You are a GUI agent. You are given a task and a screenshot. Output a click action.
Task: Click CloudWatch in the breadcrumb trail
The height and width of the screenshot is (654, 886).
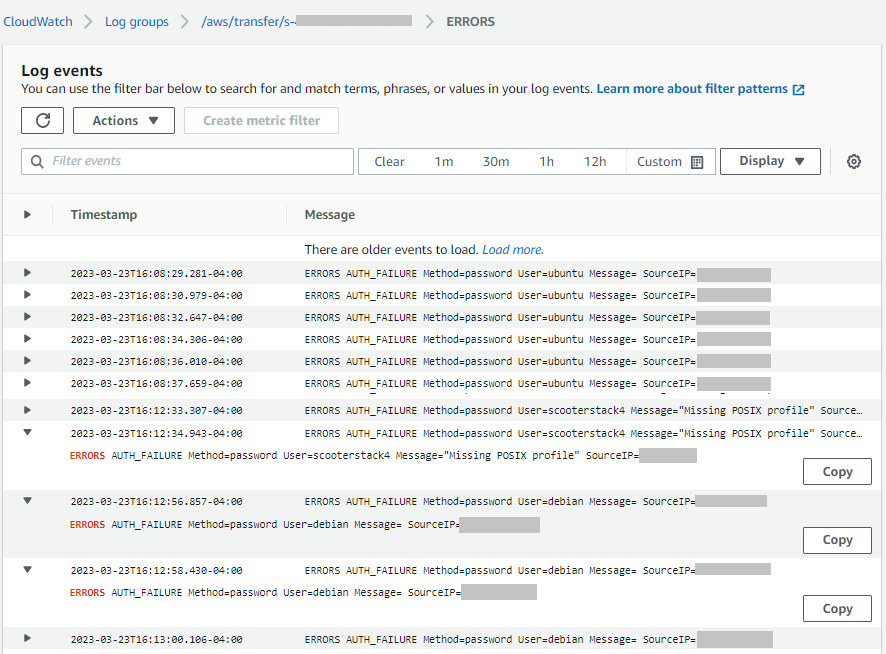click(x=37, y=21)
